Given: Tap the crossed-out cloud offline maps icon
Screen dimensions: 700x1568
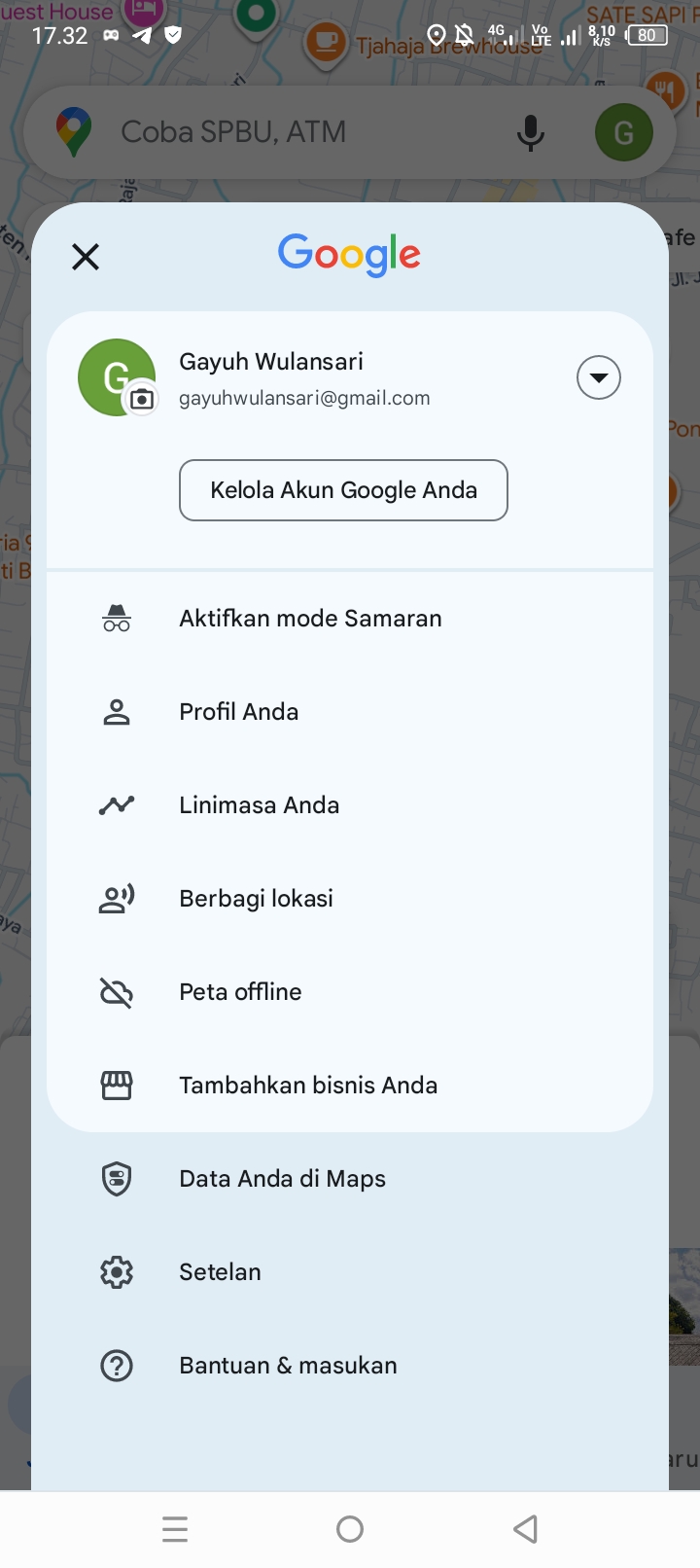Looking at the screenshot, I should [x=117, y=992].
